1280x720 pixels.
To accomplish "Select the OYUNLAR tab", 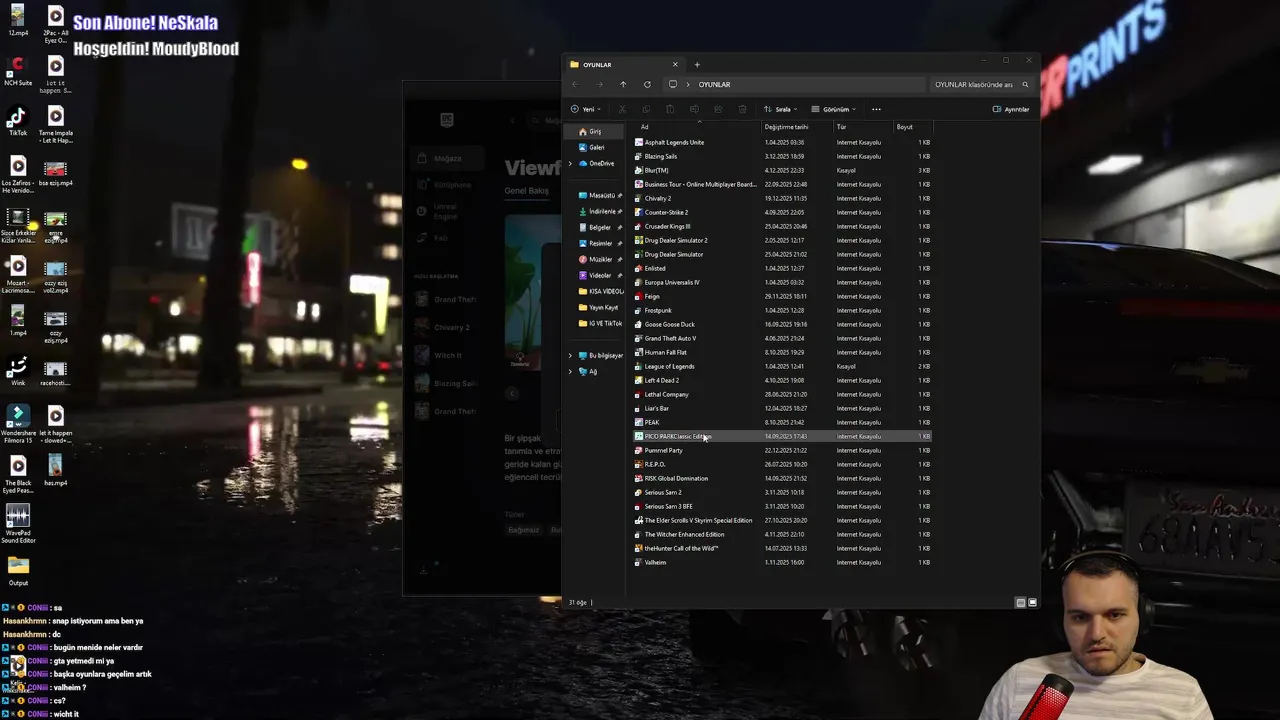I will point(624,64).
